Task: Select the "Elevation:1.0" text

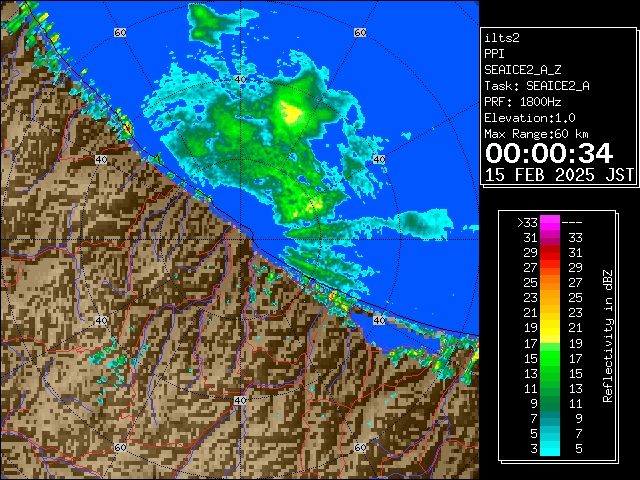Action: pos(530,118)
